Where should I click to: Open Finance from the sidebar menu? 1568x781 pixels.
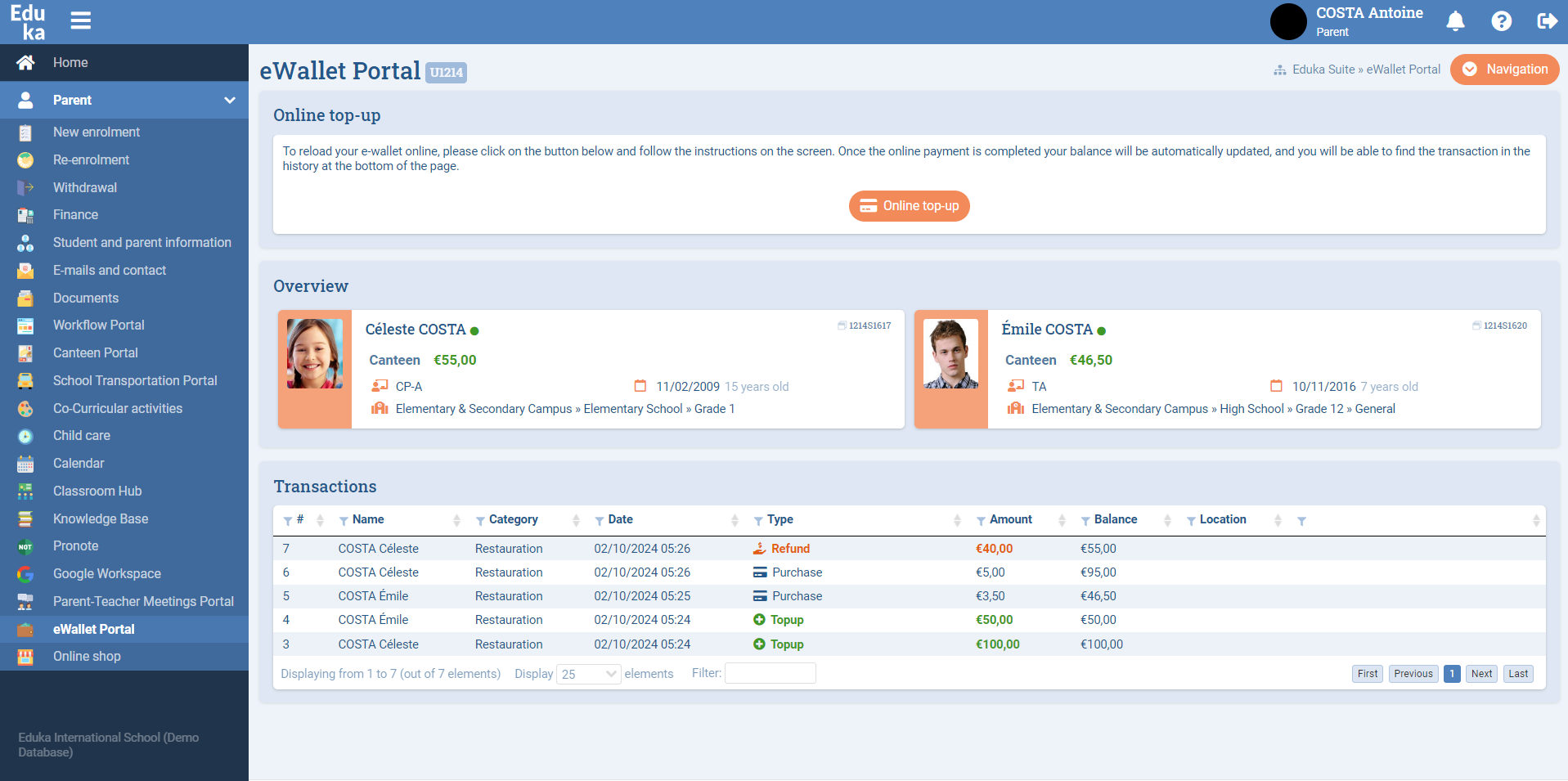tap(25, 214)
